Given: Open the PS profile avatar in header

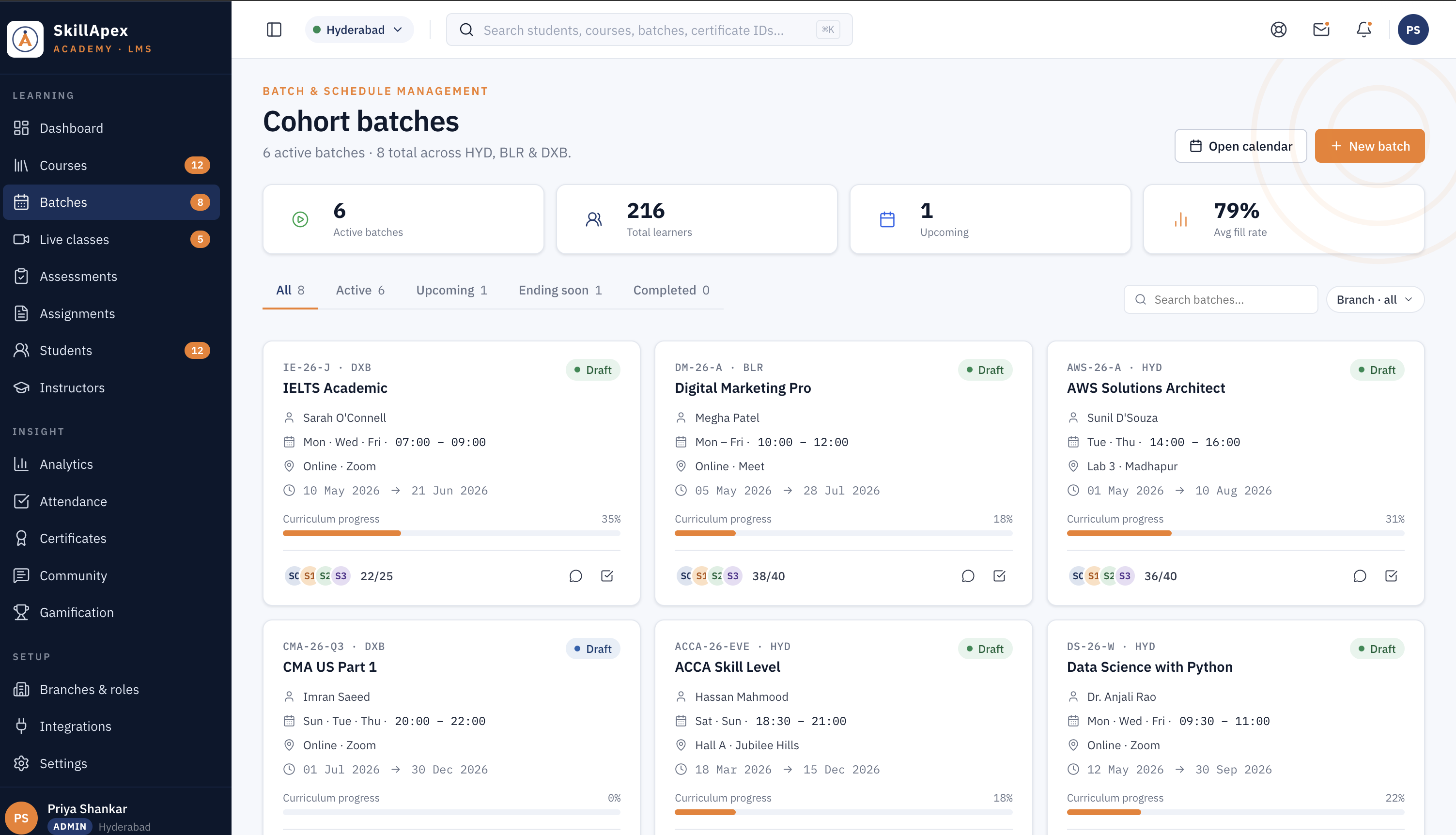Looking at the screenshot, I should (1412, 30).
